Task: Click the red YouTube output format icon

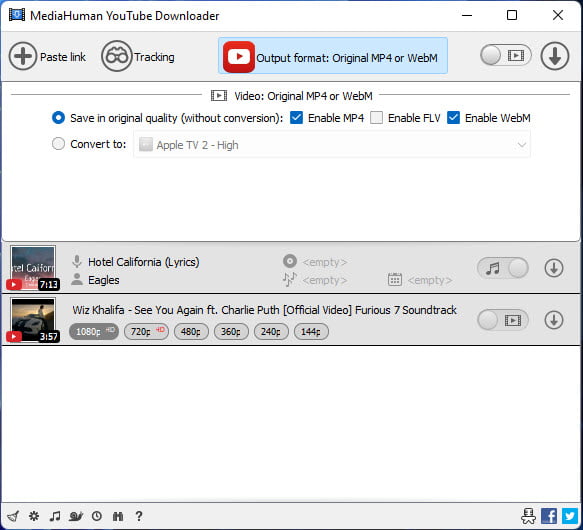Action: [239, 57]
